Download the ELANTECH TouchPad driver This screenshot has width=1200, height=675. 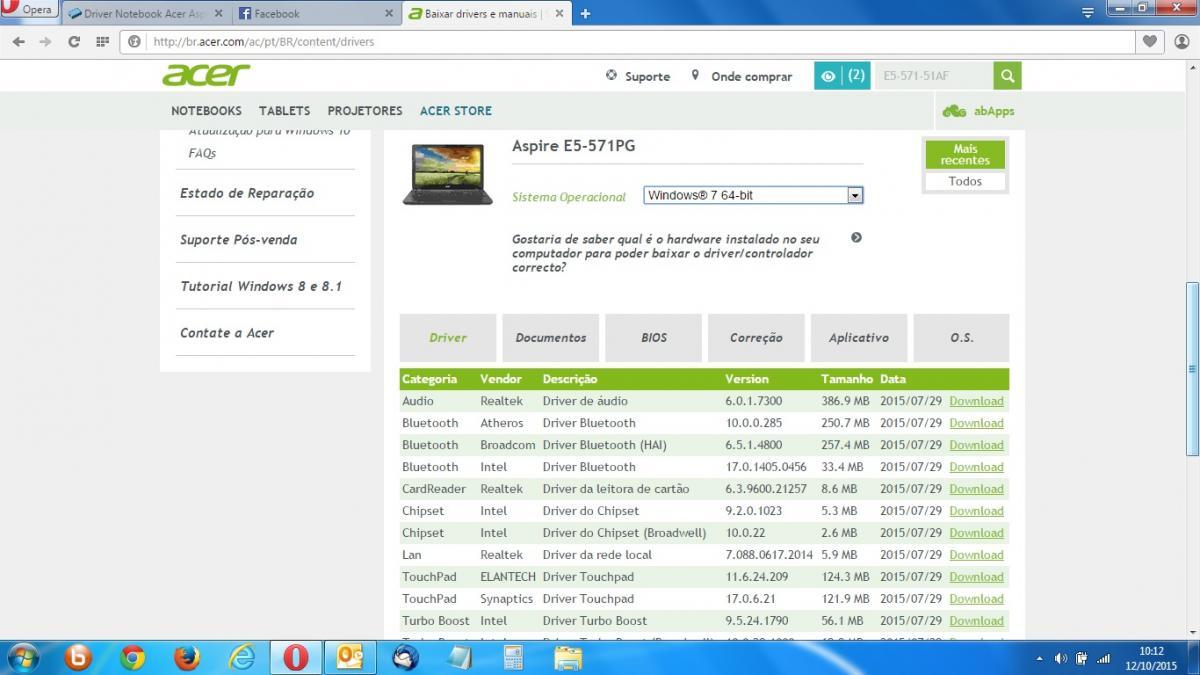click(x=976, y=577)
